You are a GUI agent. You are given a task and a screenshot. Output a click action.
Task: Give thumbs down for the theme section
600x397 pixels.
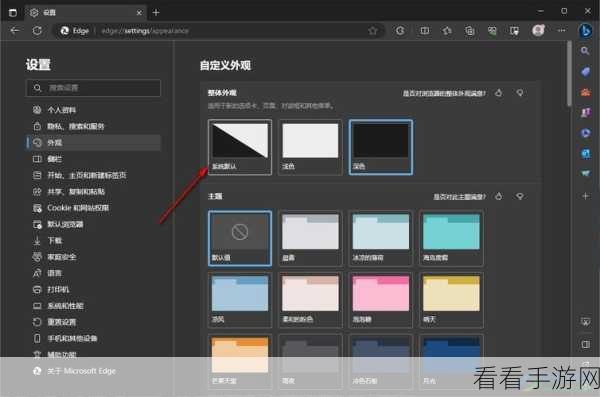tap(520, 196)
